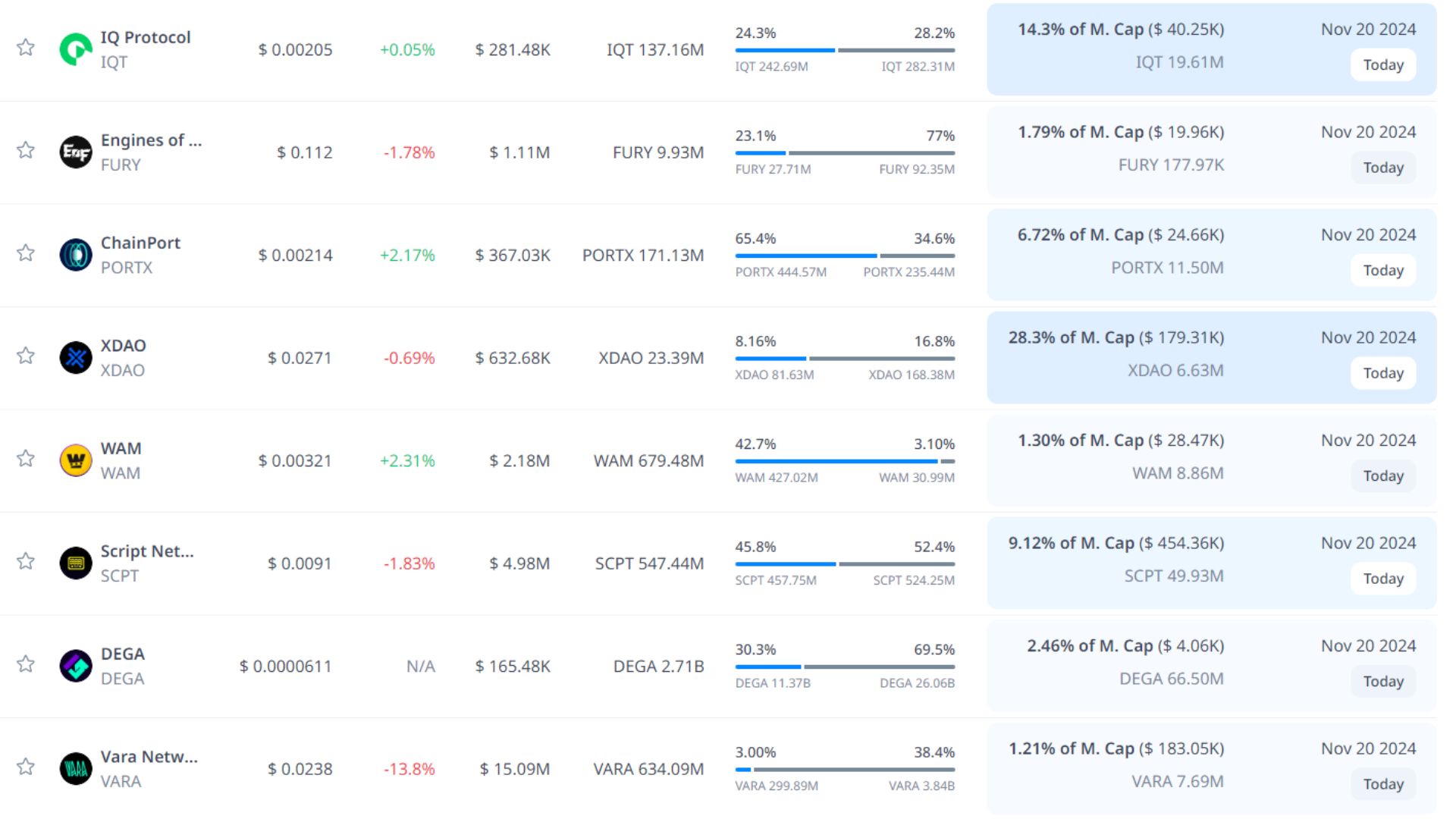Open the IQ Protocol coin name link
Image resolution: width=1456 pixels, height=819 pixels.
146,37
